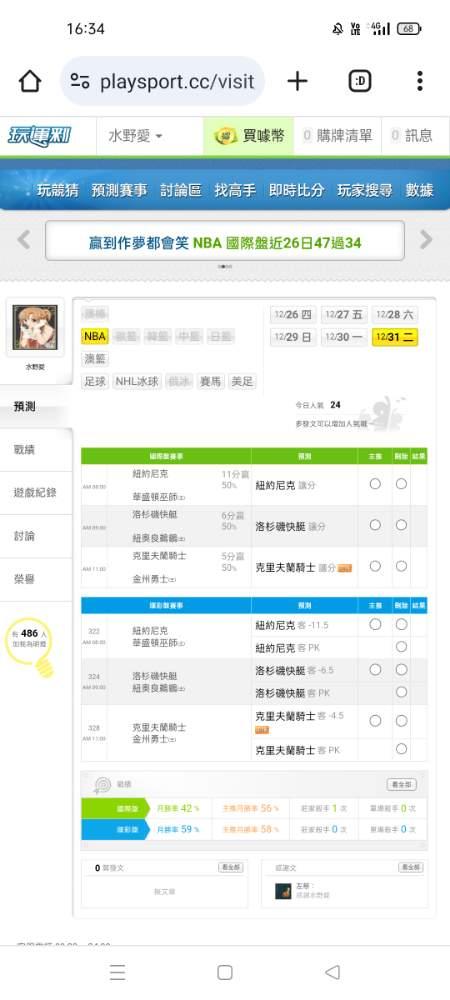Select the 預測 sidebar tab
450x1000 pixels.
(x=36, y=406)
